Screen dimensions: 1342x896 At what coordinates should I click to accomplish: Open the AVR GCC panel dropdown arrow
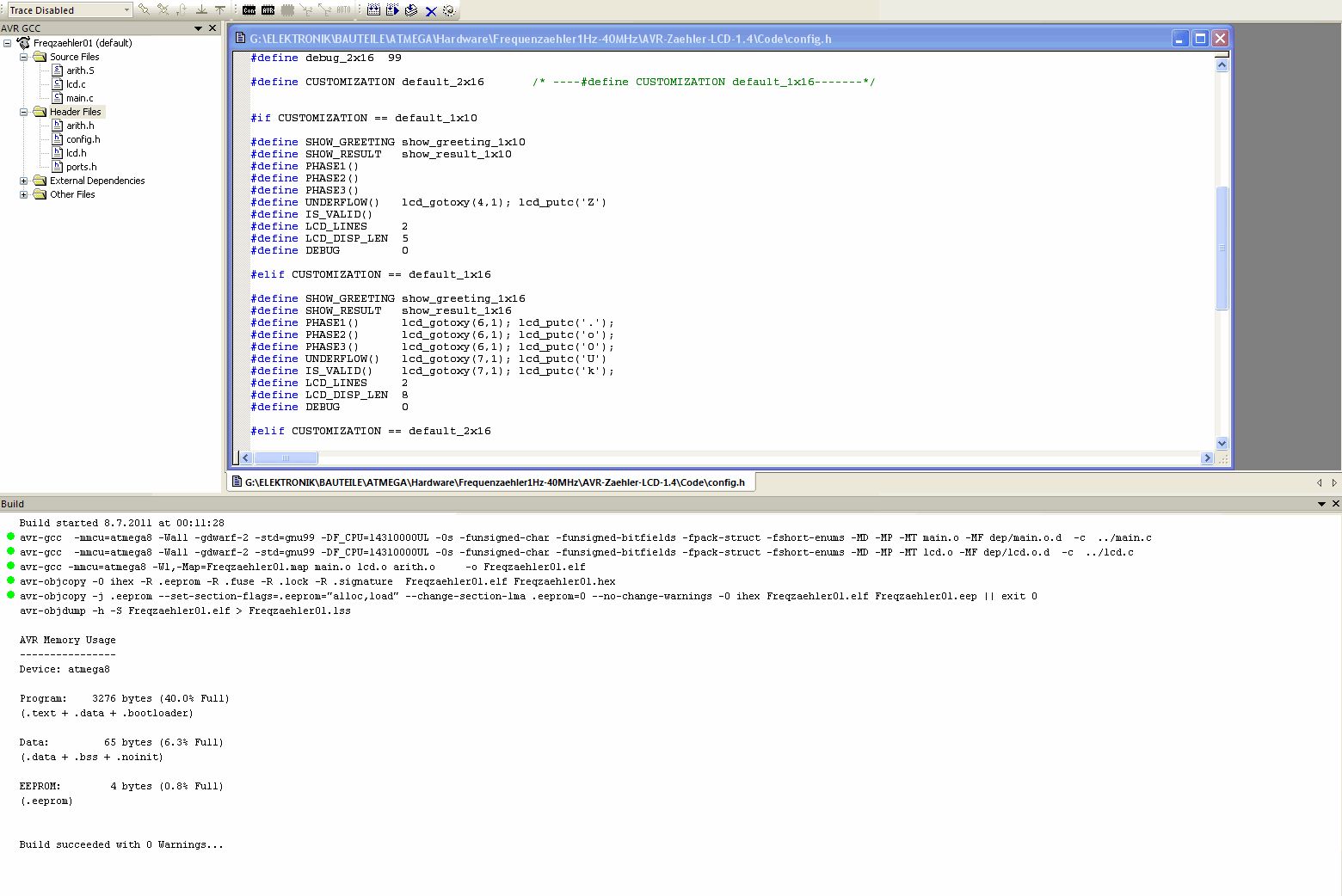pyautogui.click(x=198, y=28)
